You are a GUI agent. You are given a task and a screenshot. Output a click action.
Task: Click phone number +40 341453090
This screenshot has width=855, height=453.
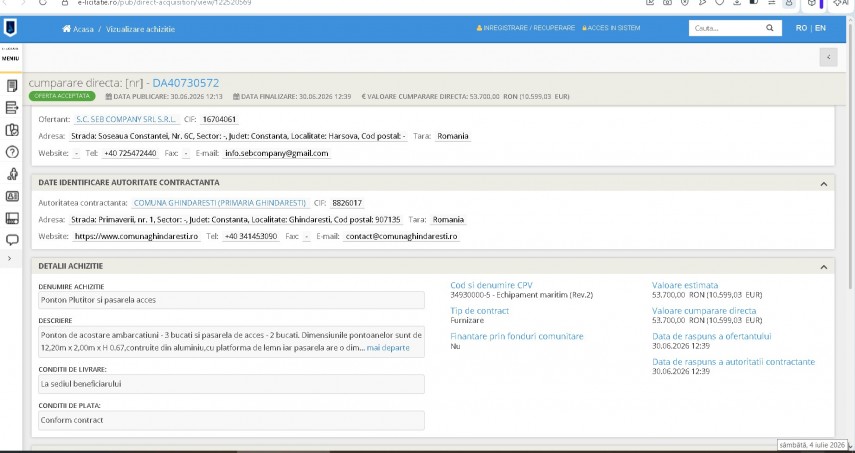point(251,237)
